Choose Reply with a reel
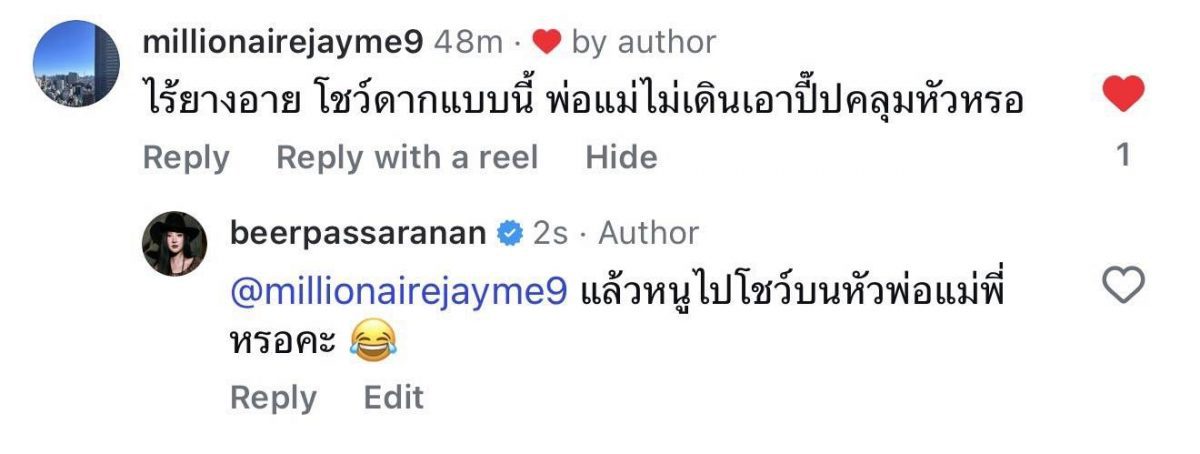This screenshot has width=1200, height=454. point(407,158)
